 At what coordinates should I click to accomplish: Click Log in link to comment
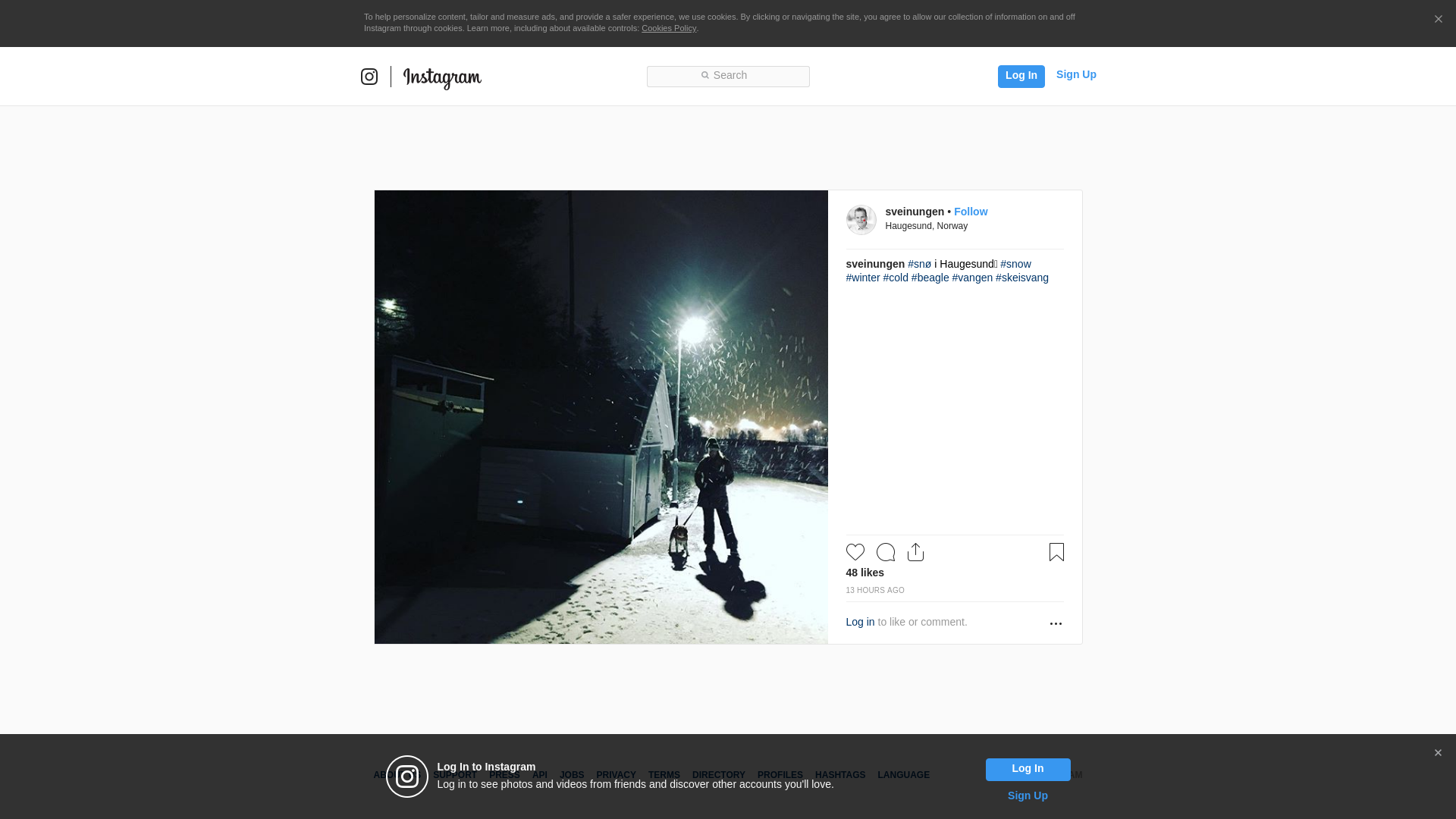[859, 622]
